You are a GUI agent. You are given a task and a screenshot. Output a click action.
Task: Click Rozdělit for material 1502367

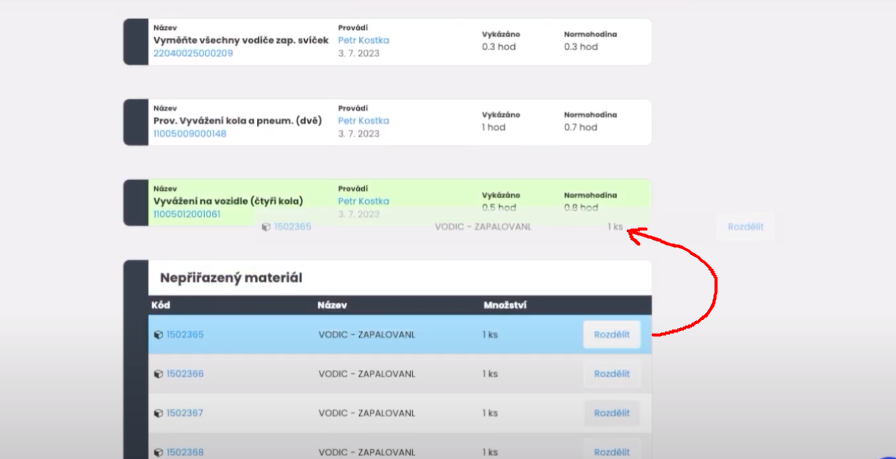[612, 413]
